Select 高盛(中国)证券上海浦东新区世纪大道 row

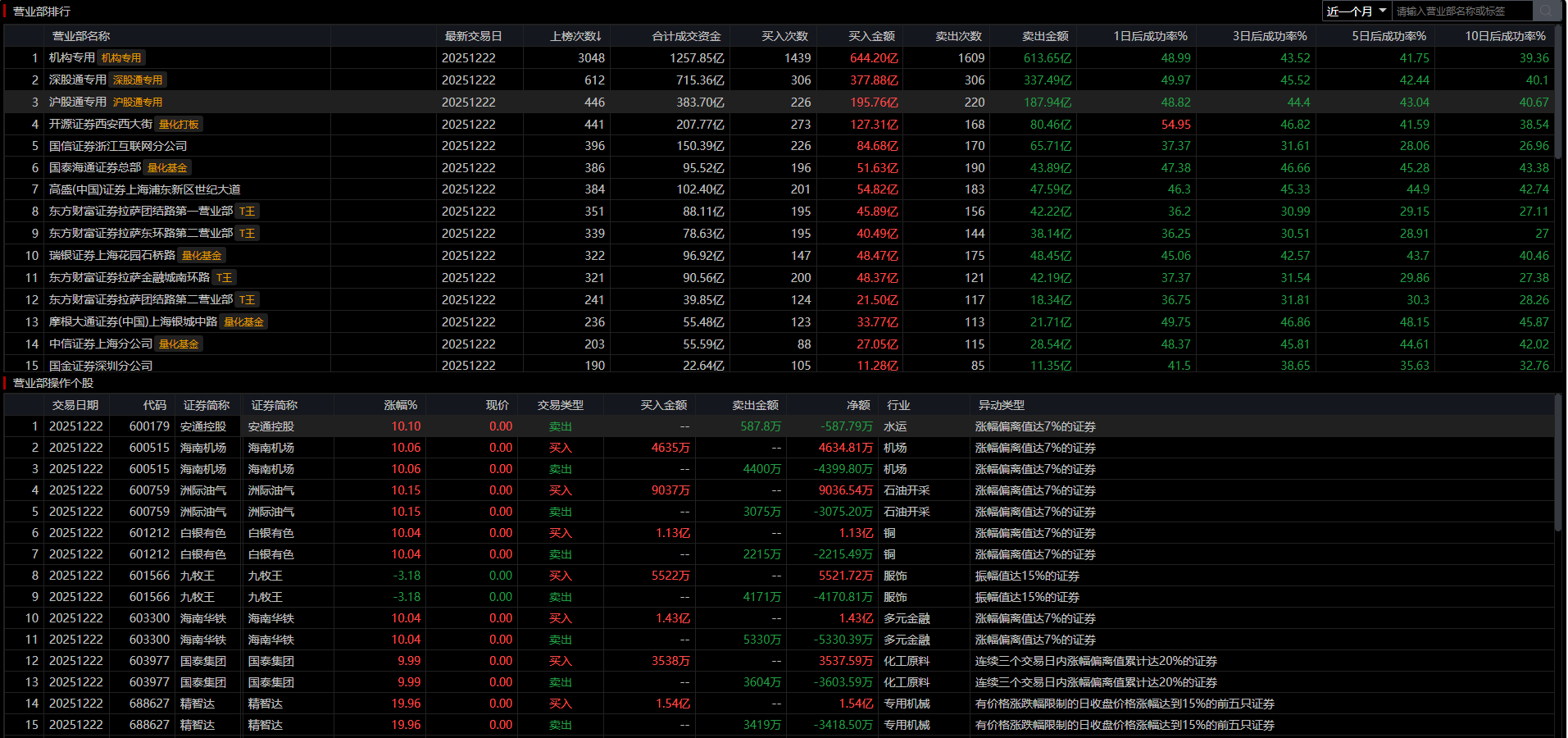pos(144,189)
